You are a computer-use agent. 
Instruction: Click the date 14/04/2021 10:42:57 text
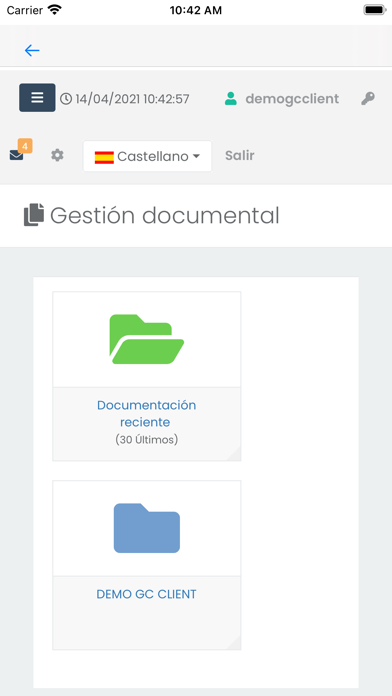[x=132, y=99]
